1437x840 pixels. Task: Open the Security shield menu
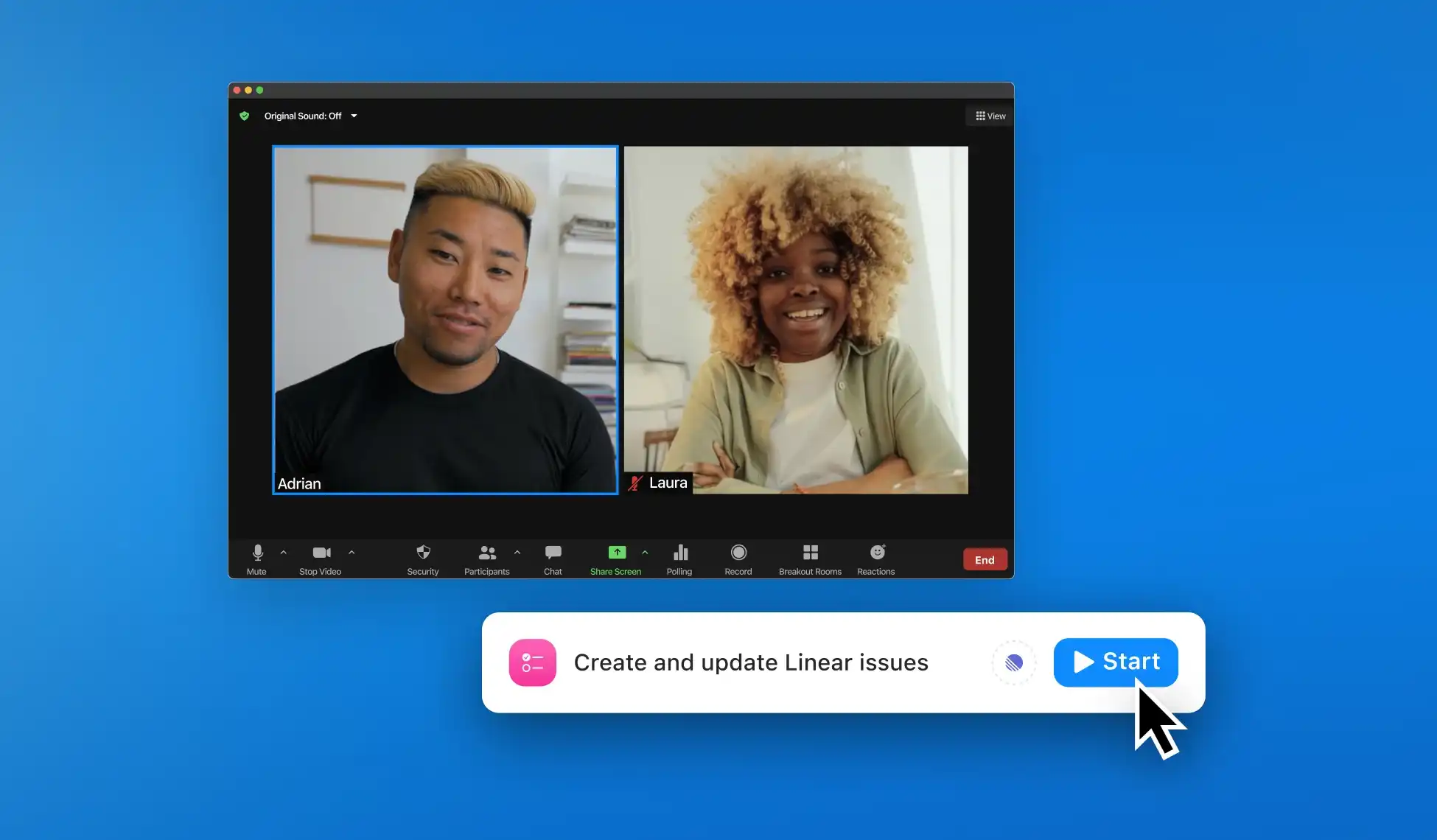click(x=423, y=553)
